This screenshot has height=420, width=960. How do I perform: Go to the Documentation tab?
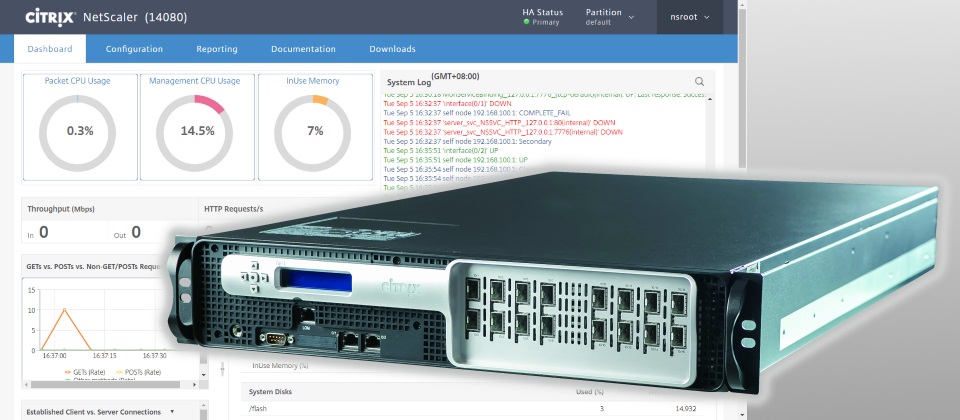tap(303, 48)
